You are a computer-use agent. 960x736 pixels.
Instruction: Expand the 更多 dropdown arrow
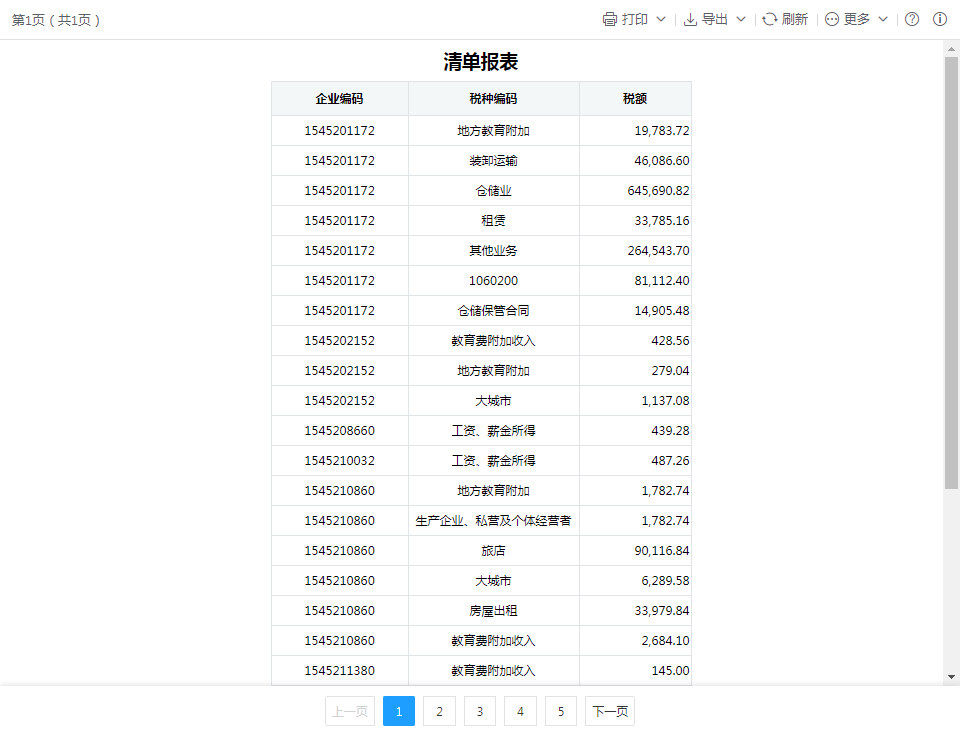pos(883,20)
